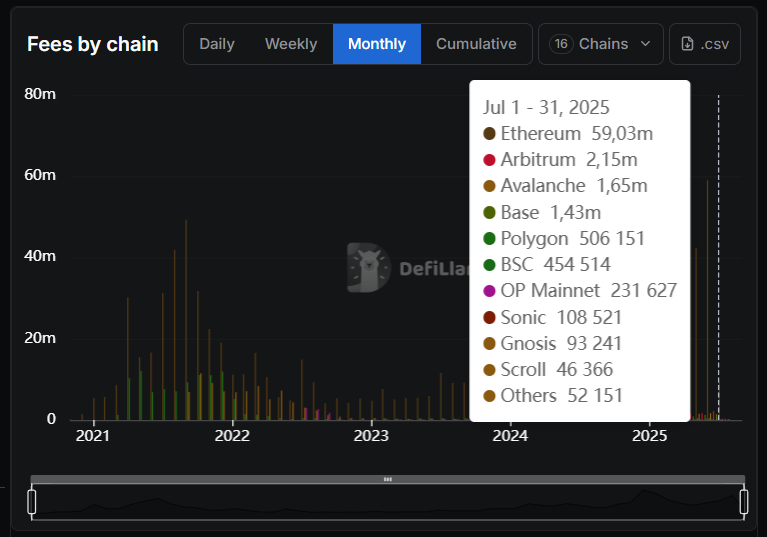
Task: Open the 16 Chains dropdown
Action: pyautogui.click(x=601, y=44)
